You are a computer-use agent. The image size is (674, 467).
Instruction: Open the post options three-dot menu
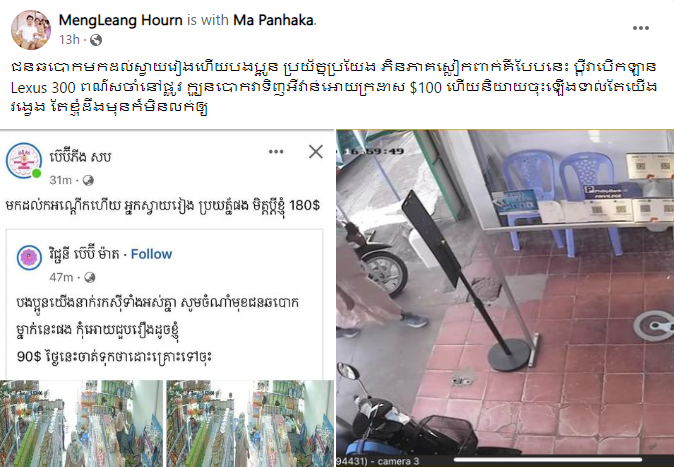(x=640, y=28)
